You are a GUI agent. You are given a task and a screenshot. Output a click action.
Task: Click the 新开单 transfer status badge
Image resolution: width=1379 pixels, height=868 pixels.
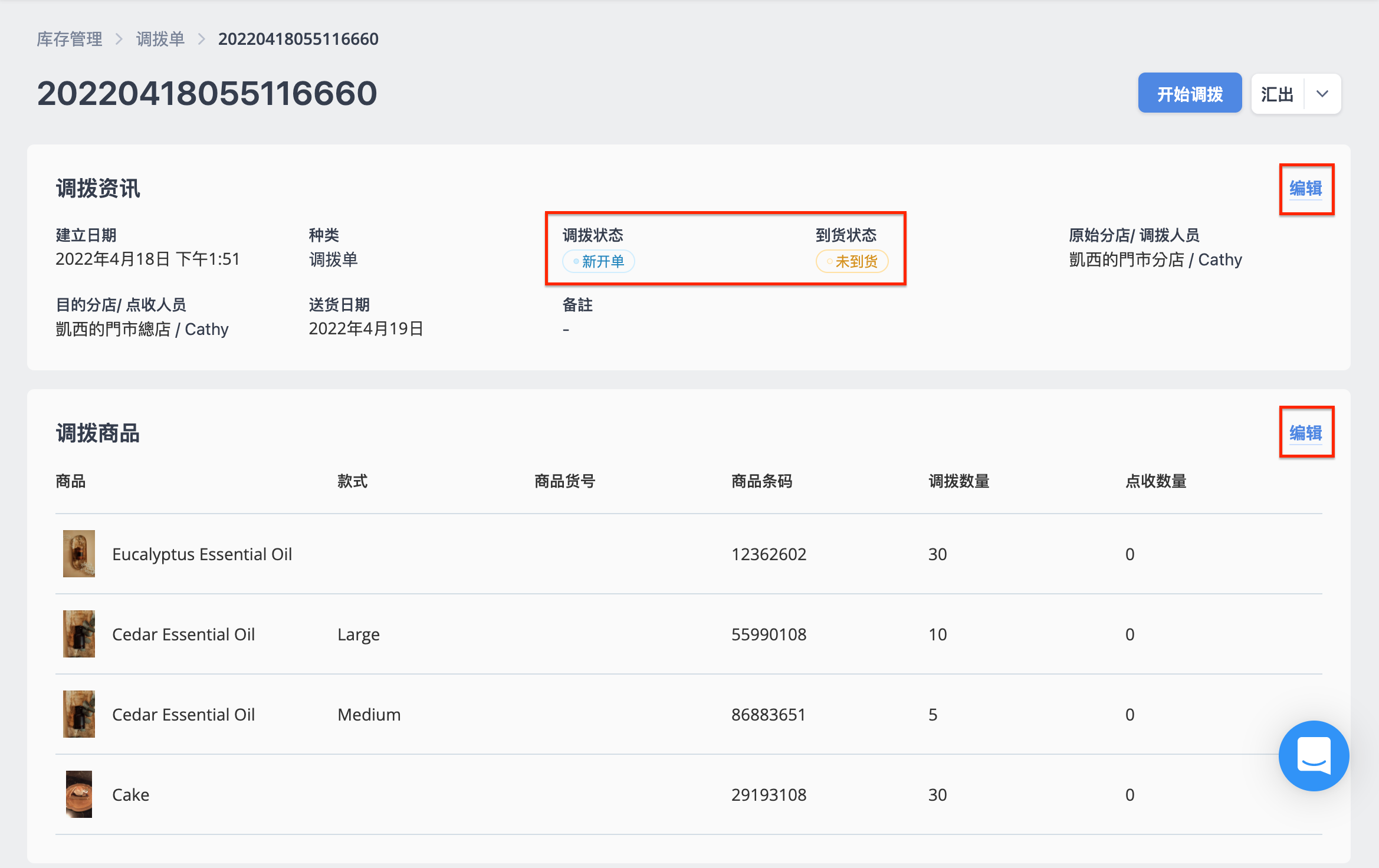599,261
